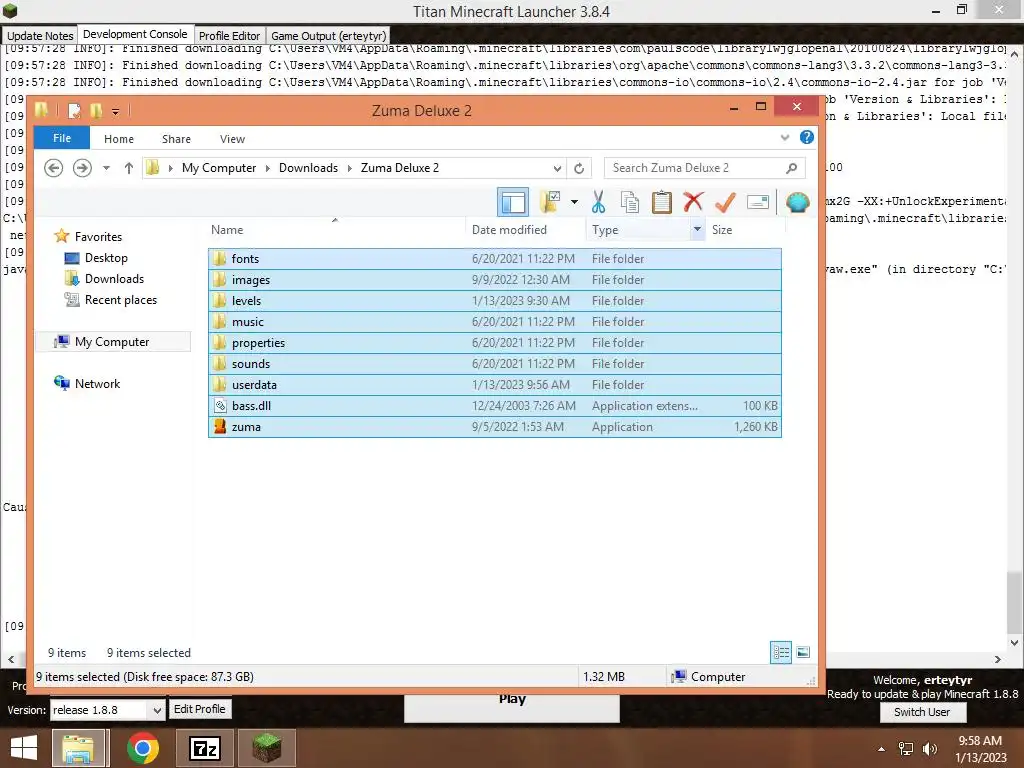Toggle the navigation pane layout icon
Image resolution: width=1024 pixels, height=768 pixels.
[x=513, y=202]
